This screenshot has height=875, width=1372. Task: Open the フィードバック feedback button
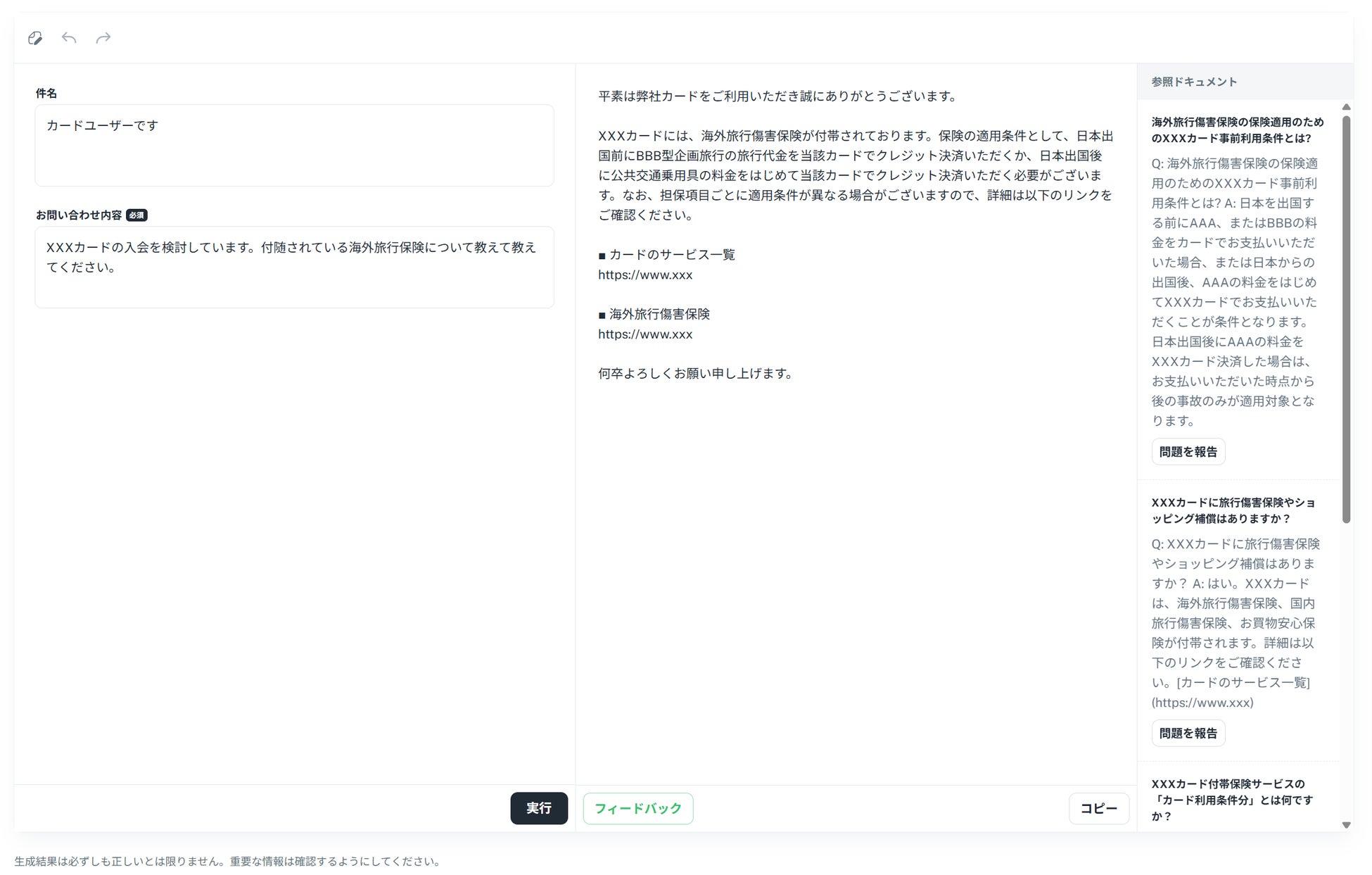coord(637,808)
